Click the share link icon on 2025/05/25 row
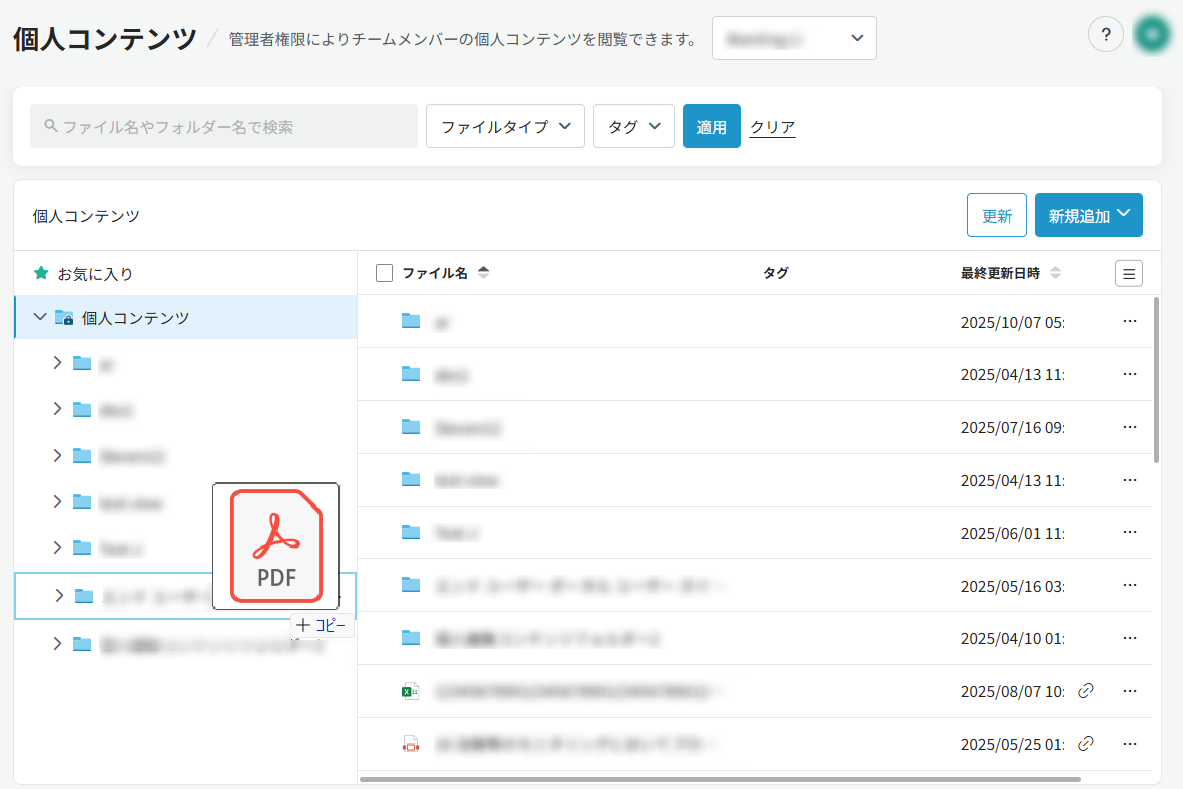 coord(1086,743)
